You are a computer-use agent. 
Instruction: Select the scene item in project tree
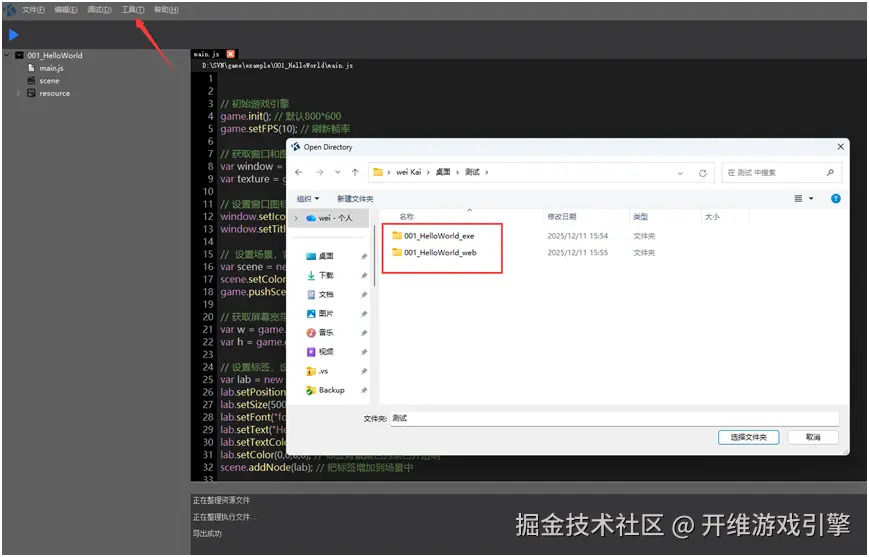49,81
